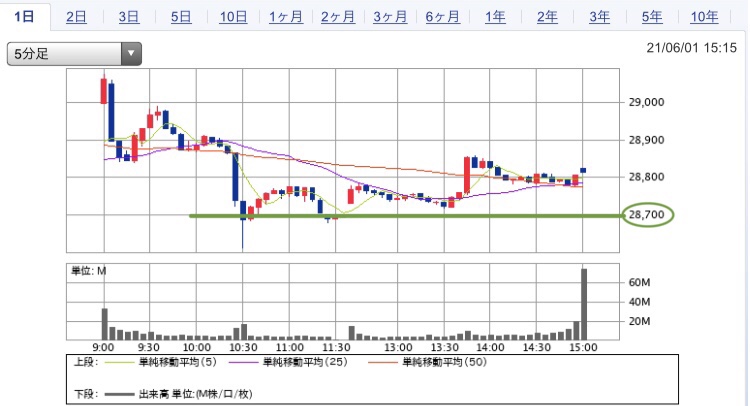
Task: Open the 5分足 interval dropdown
Action: coord(74,54)
